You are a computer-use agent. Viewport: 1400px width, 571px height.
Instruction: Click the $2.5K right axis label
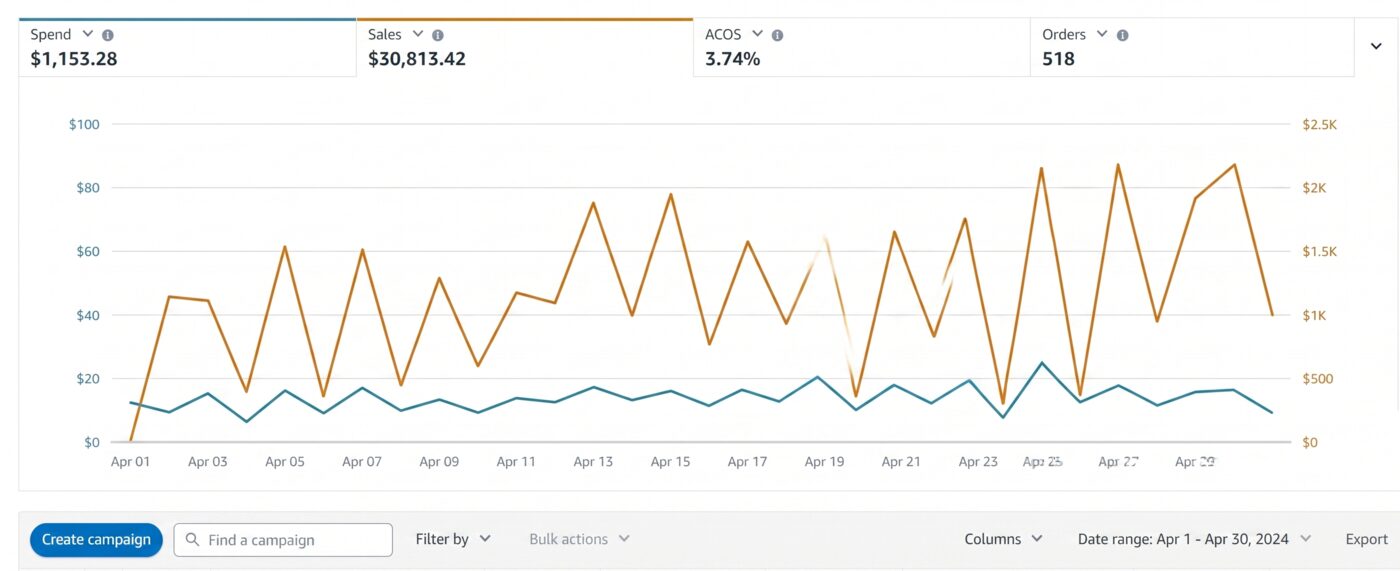click(1320, 124)
